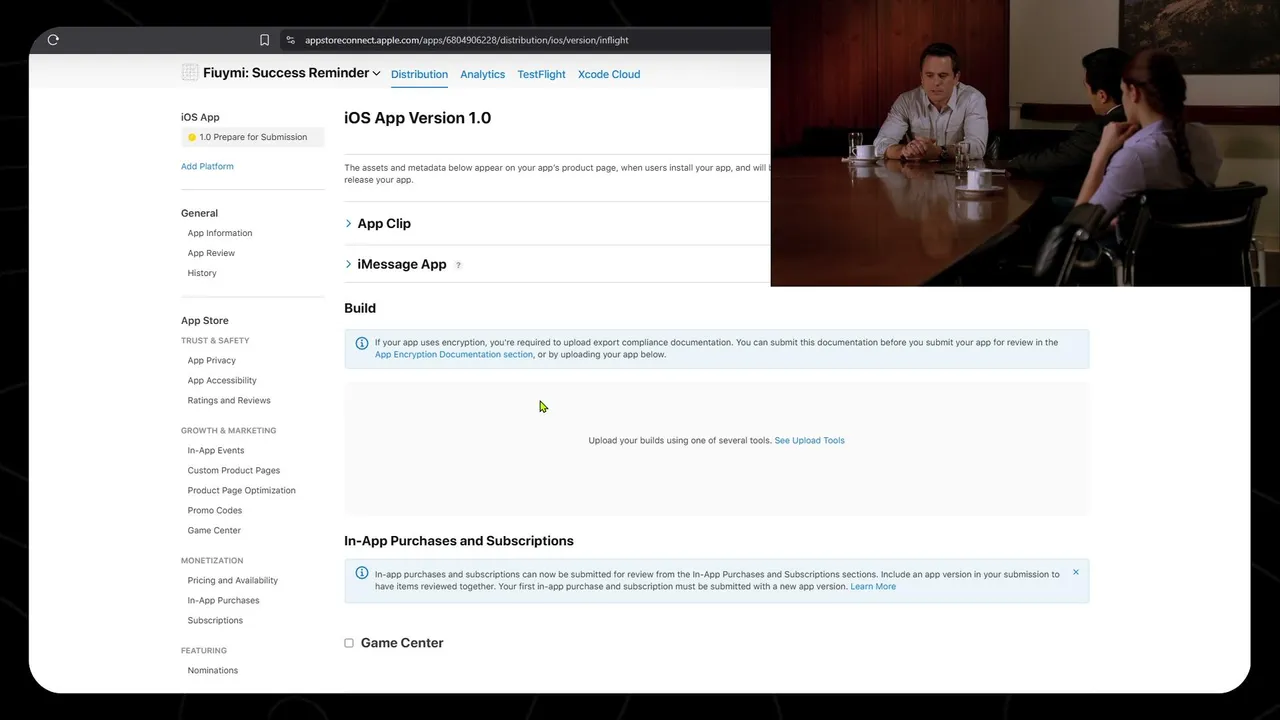Go to App Privacy settings
The image size is (1280, 720).
[x=212, y=360]
